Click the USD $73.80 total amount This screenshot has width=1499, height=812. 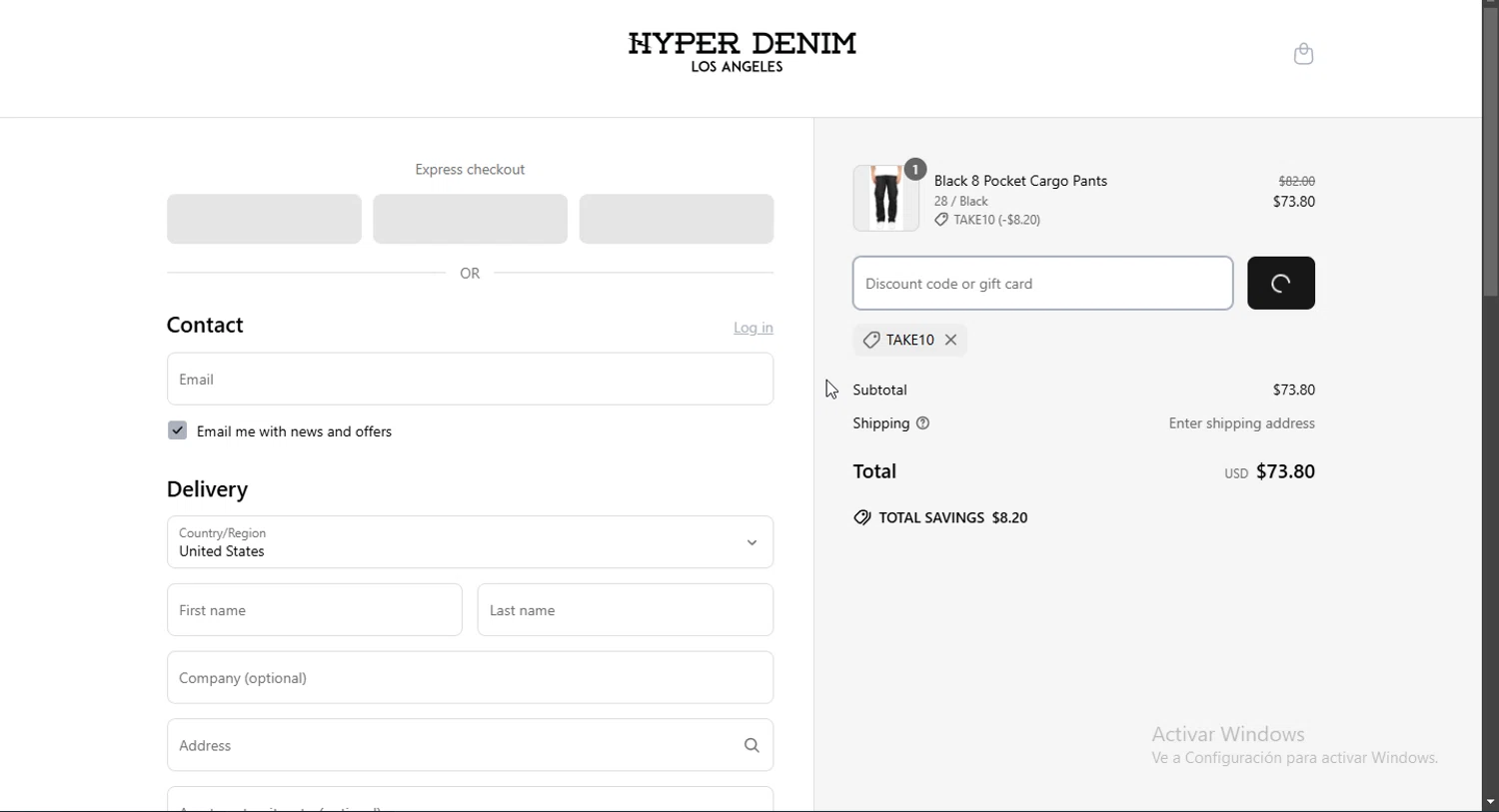pyautogui.click(x=1269, y=472)
